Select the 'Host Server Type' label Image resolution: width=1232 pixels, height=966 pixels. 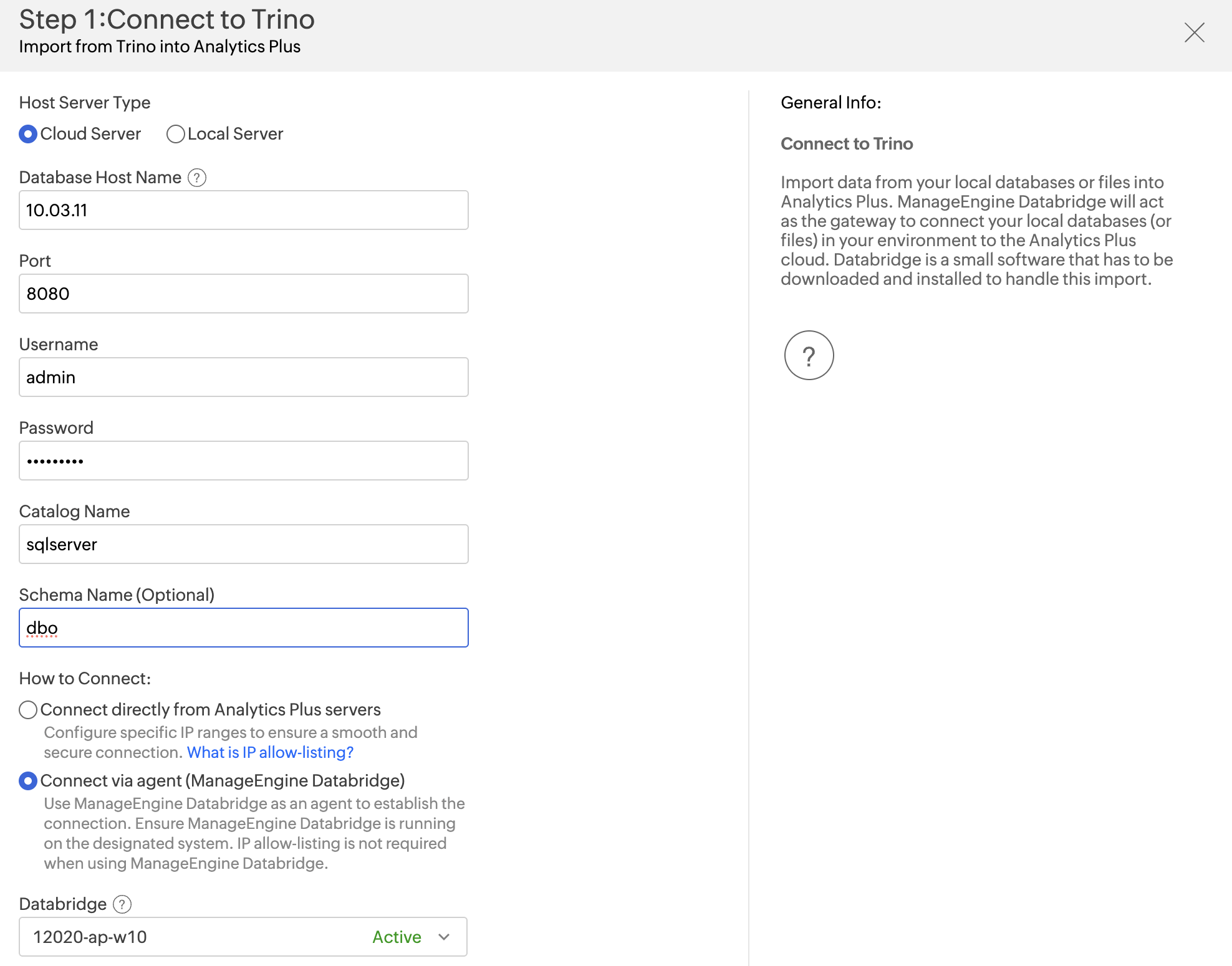(x=85, y=103)
